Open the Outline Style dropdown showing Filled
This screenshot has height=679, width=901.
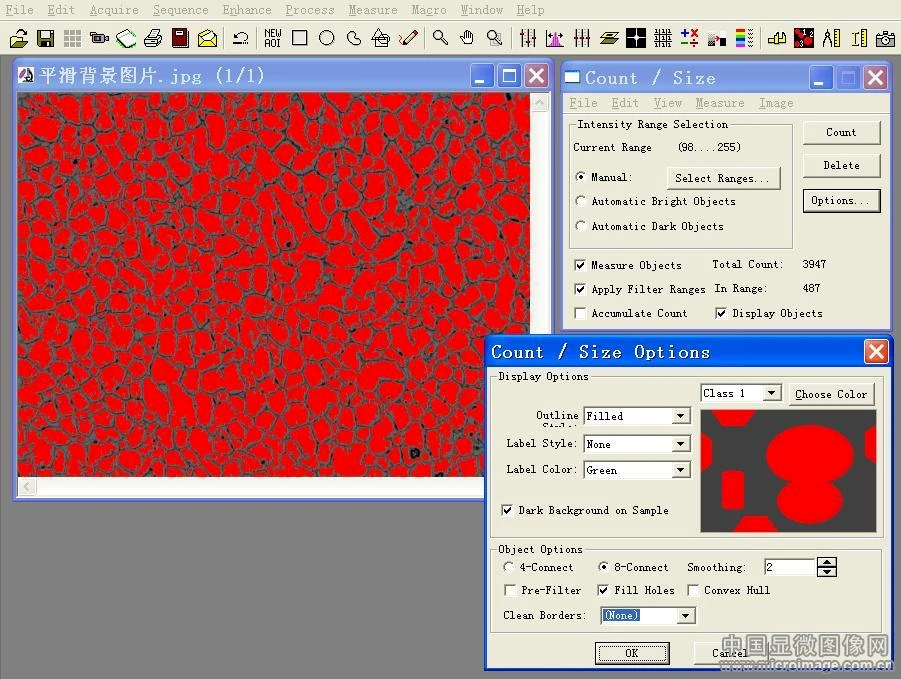coord(681,415)
